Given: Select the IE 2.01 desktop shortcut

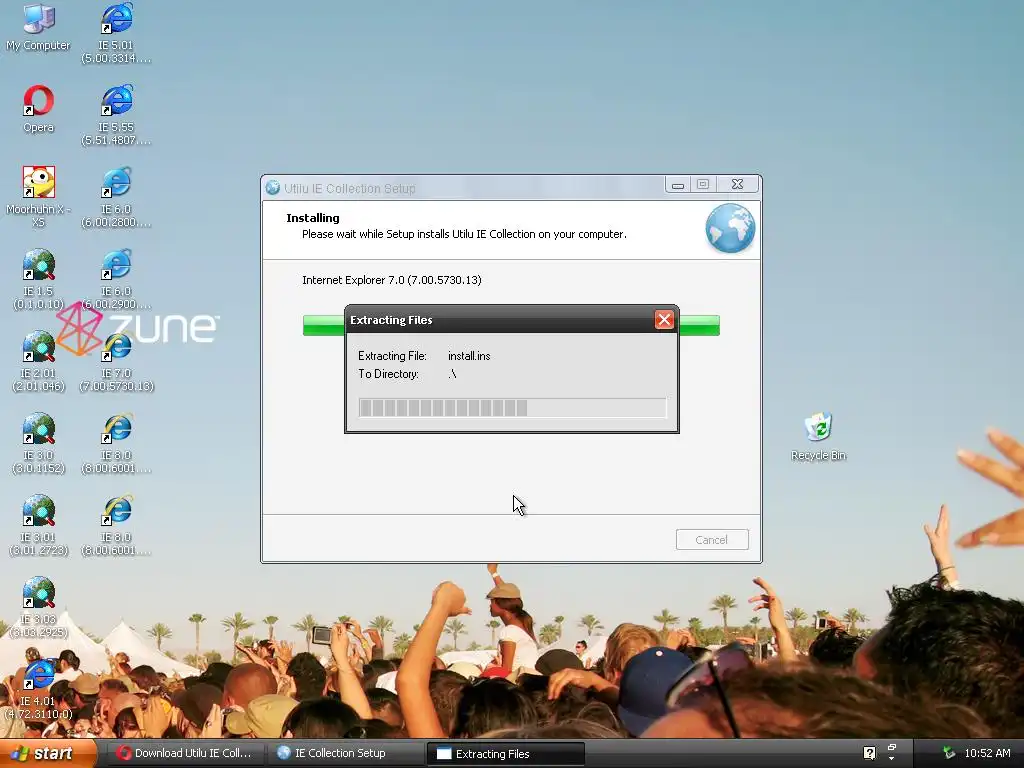Looking at the screenshot, I should 39,361.
